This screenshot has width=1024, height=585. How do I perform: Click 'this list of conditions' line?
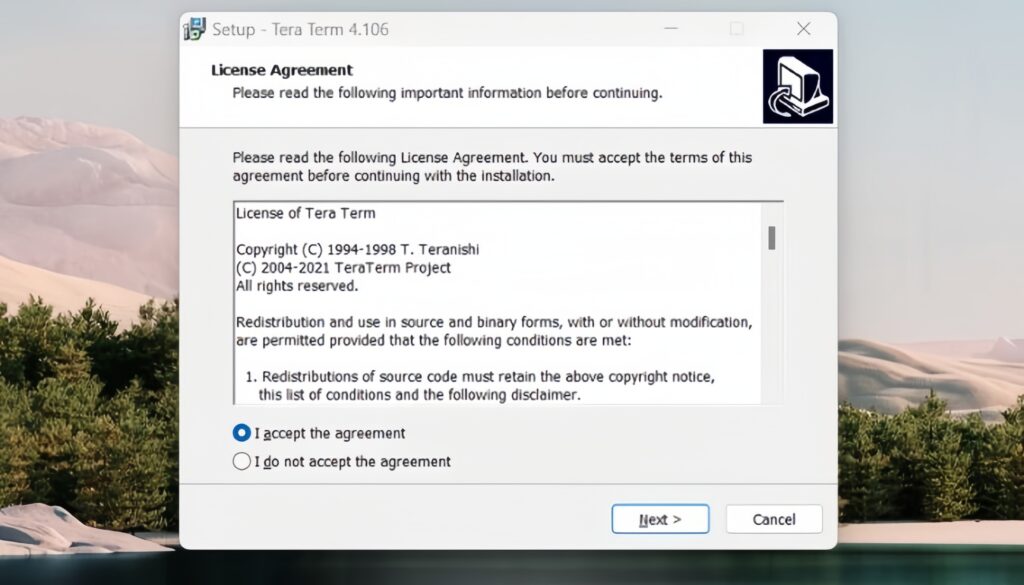pos(419,395)
